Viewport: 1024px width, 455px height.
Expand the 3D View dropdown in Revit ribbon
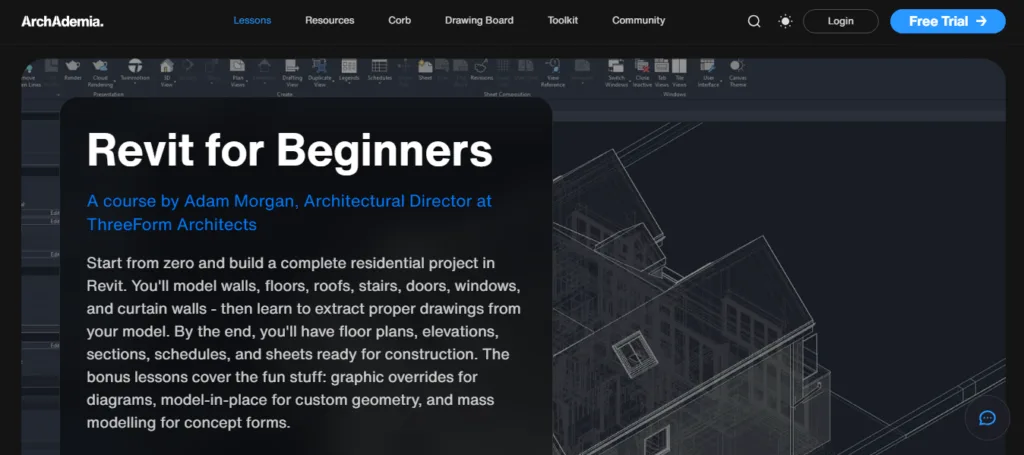pos(167,73)
